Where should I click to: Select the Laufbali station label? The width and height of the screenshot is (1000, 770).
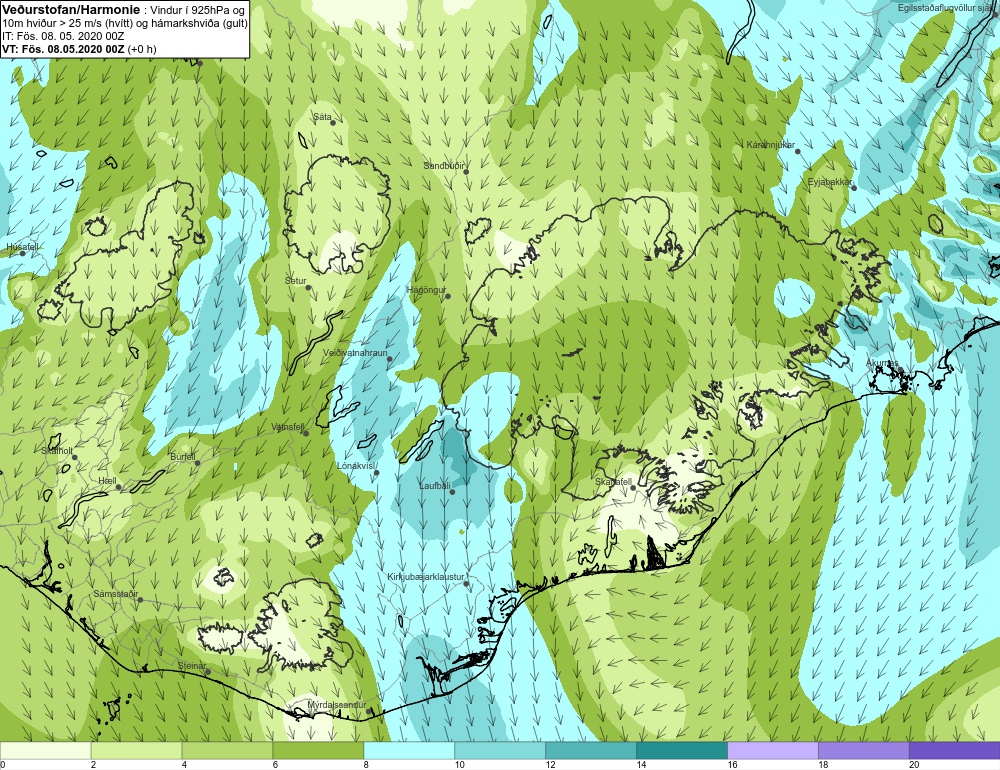pyautogui.click(x=435, y=485)
